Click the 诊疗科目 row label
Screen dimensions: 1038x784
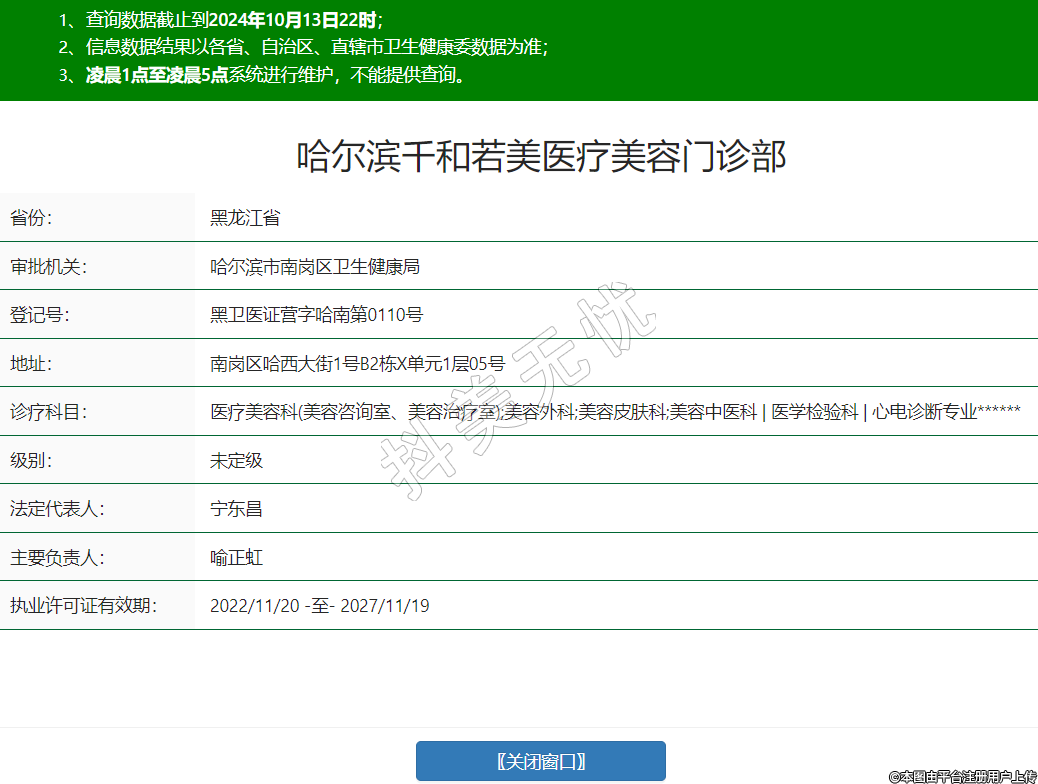tap(49, 412)
